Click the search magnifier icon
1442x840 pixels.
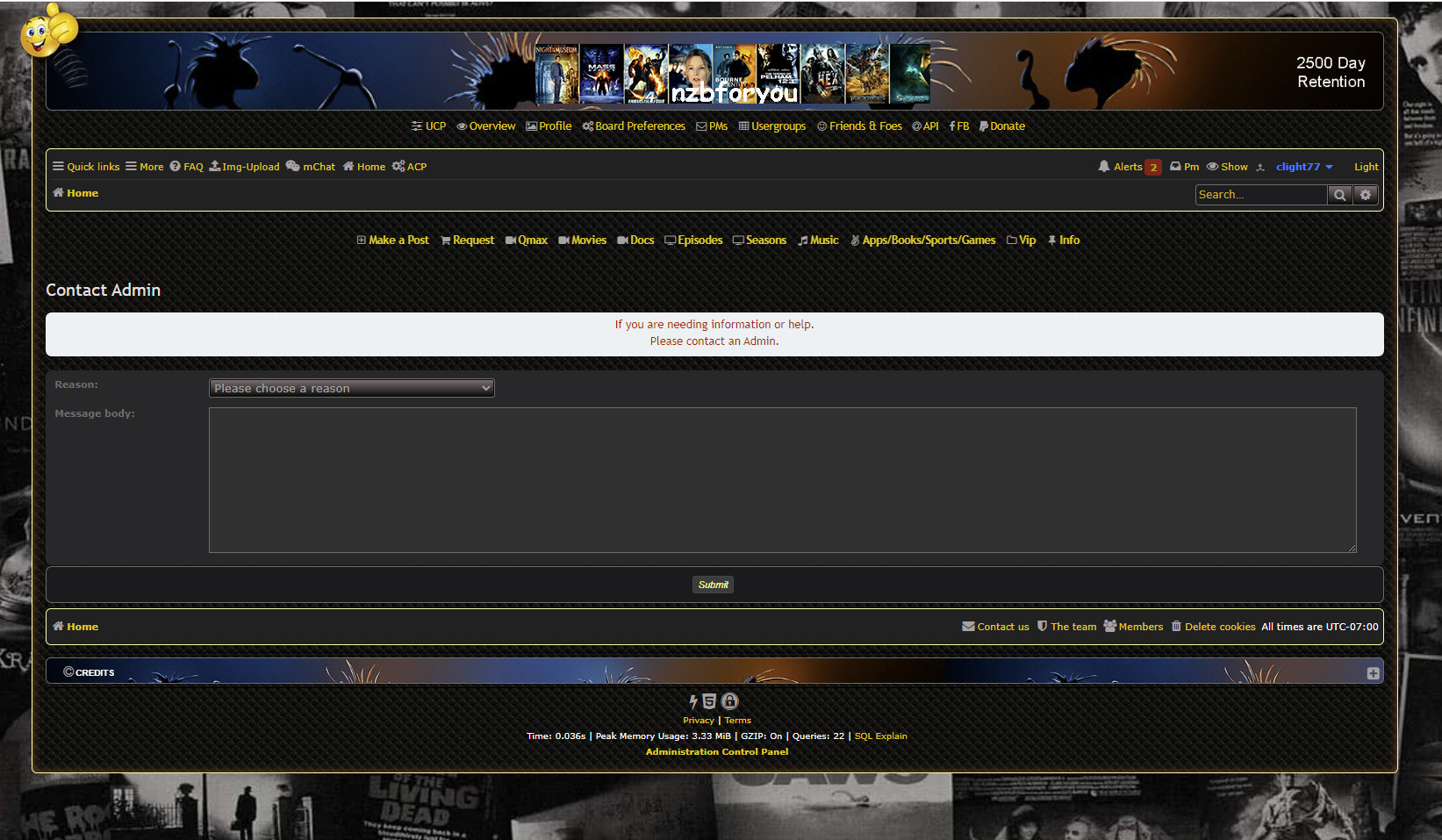pos(1339,195)
